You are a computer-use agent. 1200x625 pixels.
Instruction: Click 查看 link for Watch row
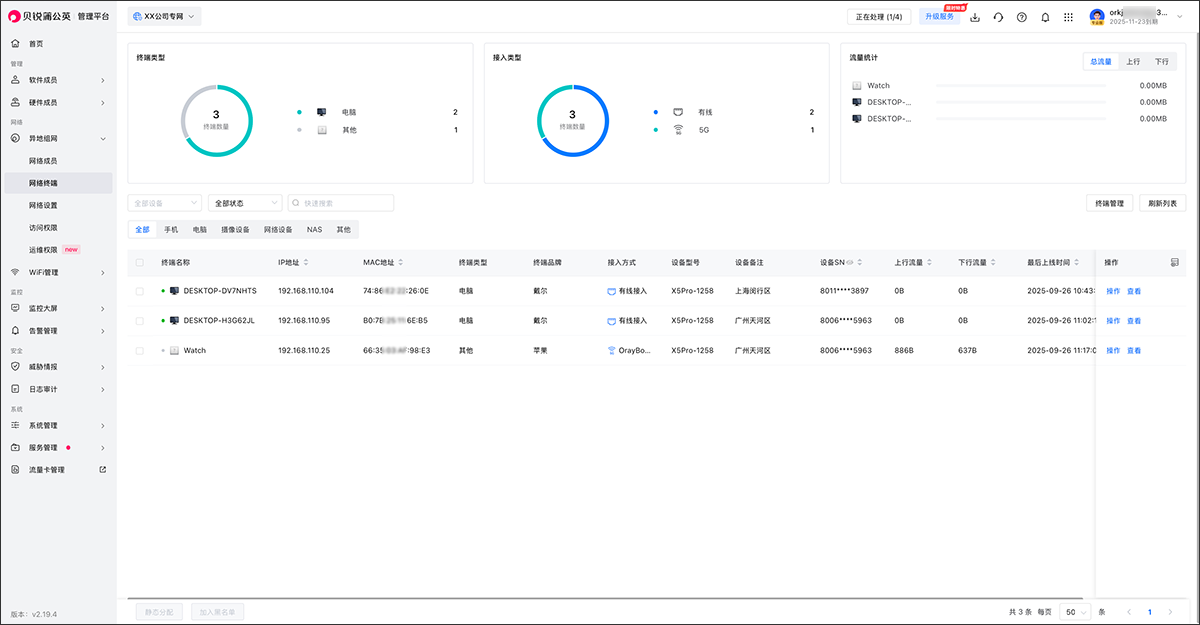(1134, 351)
